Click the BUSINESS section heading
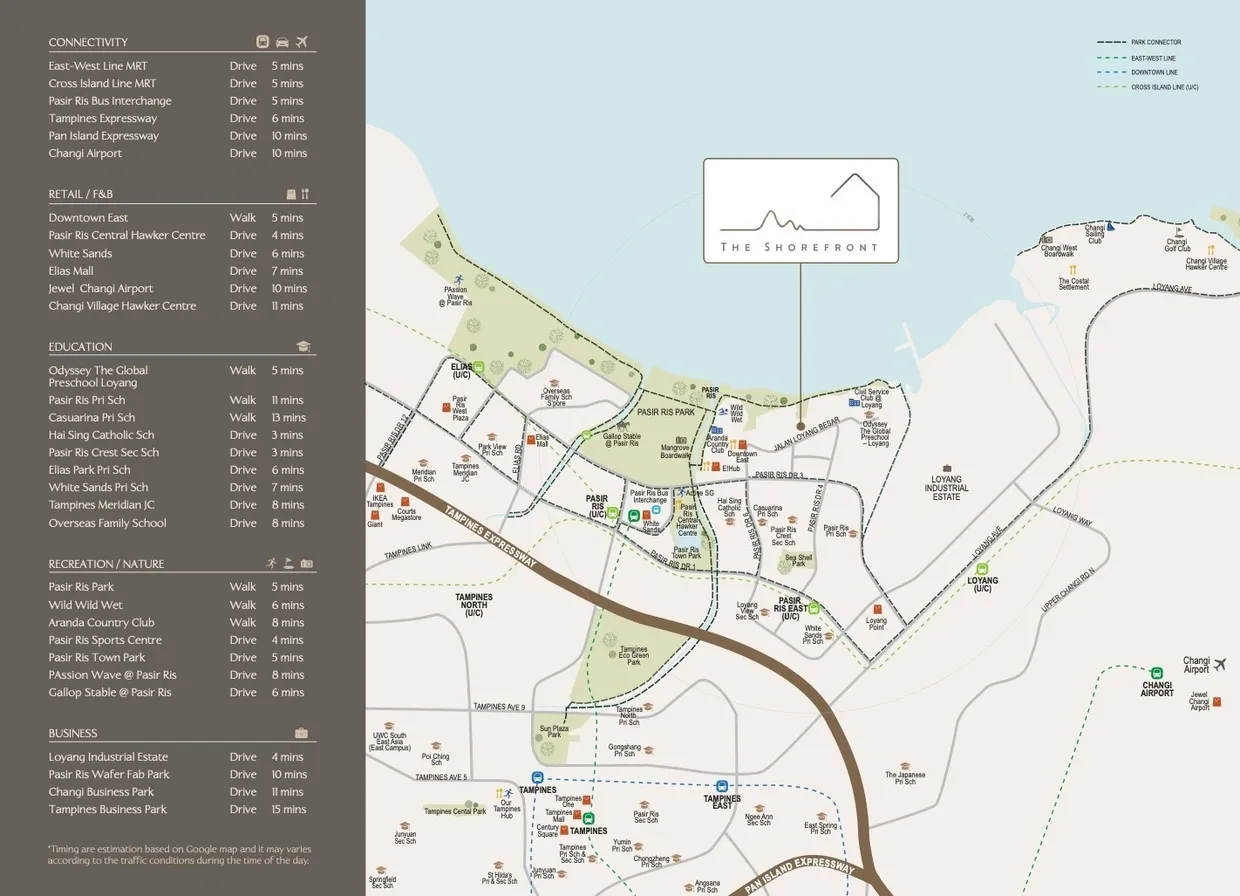Viewport: 1240px width, 896px height. coord(73,733)
